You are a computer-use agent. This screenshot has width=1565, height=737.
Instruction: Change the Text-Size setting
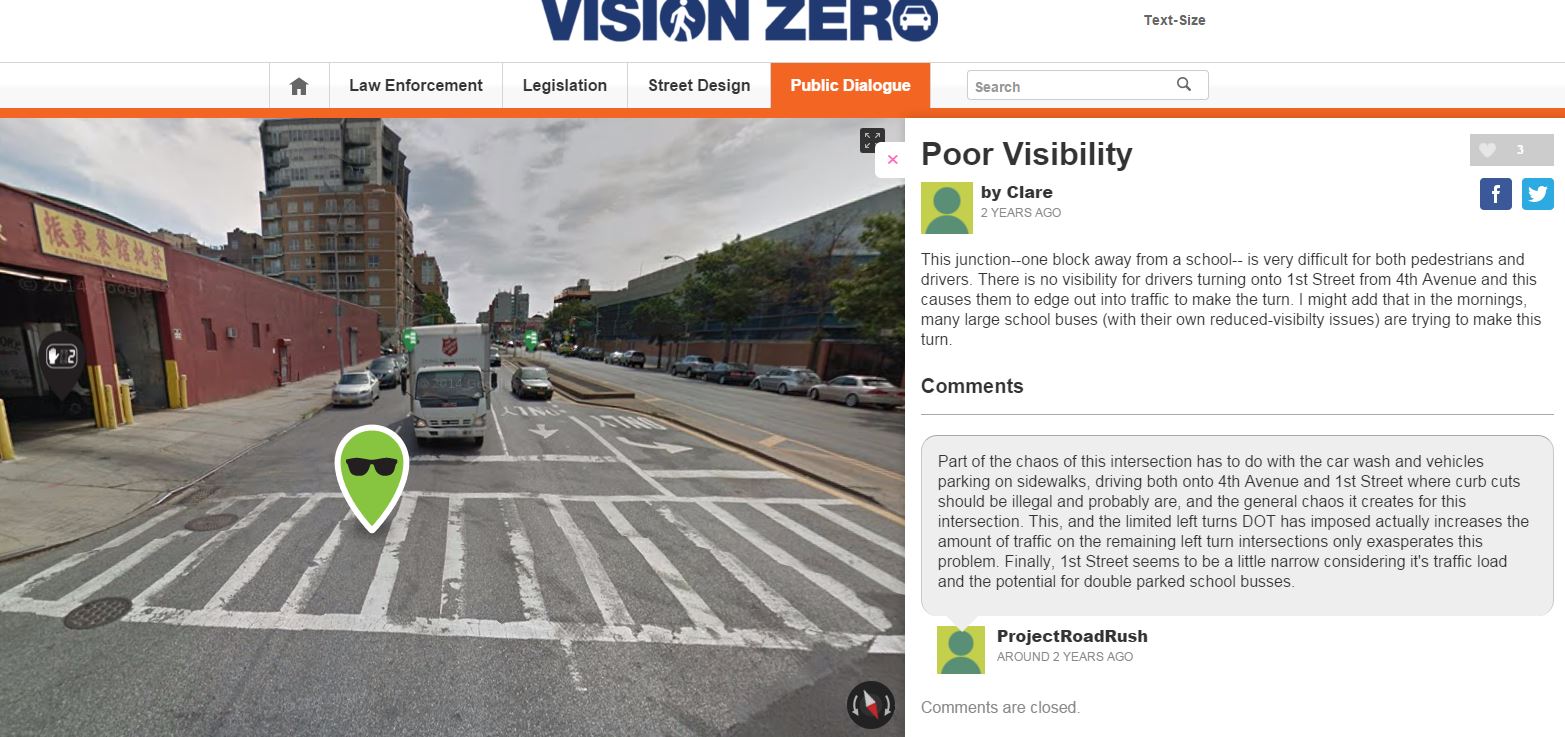pos(1174,20)
